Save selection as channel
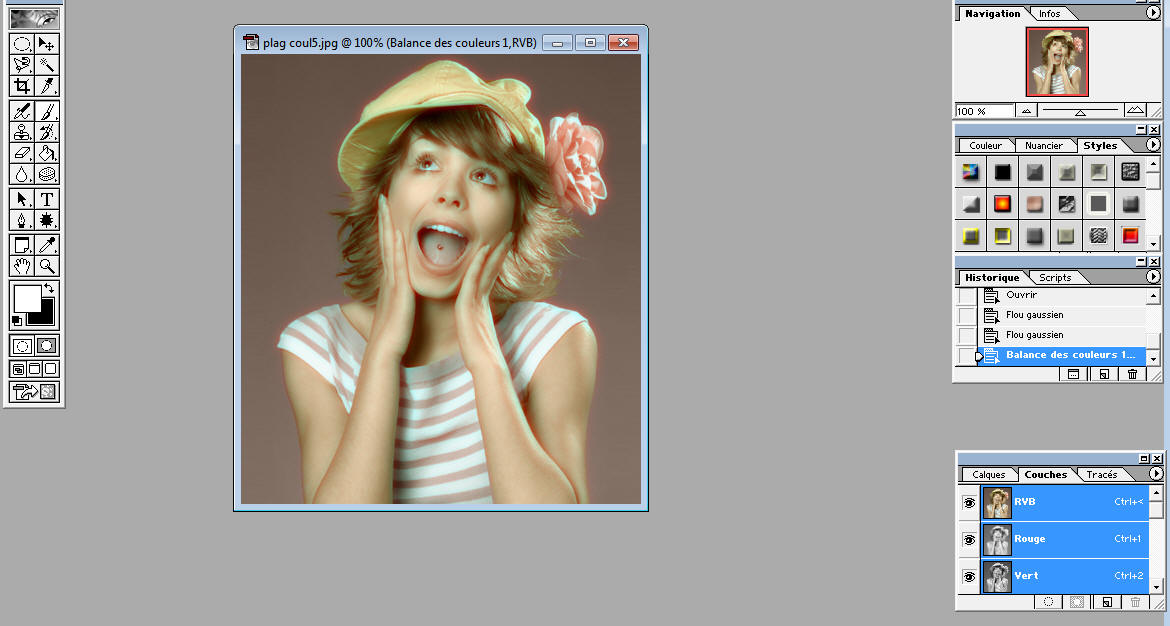 point(1077,602)
